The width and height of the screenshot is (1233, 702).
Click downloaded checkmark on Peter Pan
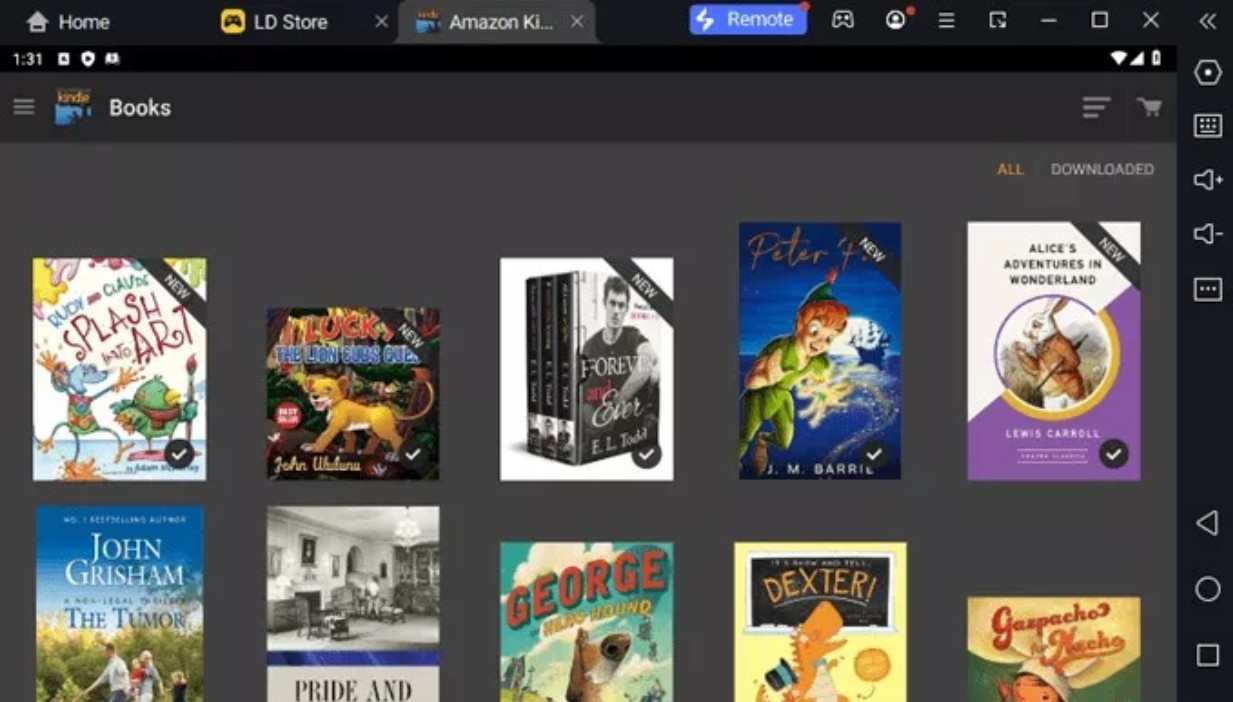(874, 454)
